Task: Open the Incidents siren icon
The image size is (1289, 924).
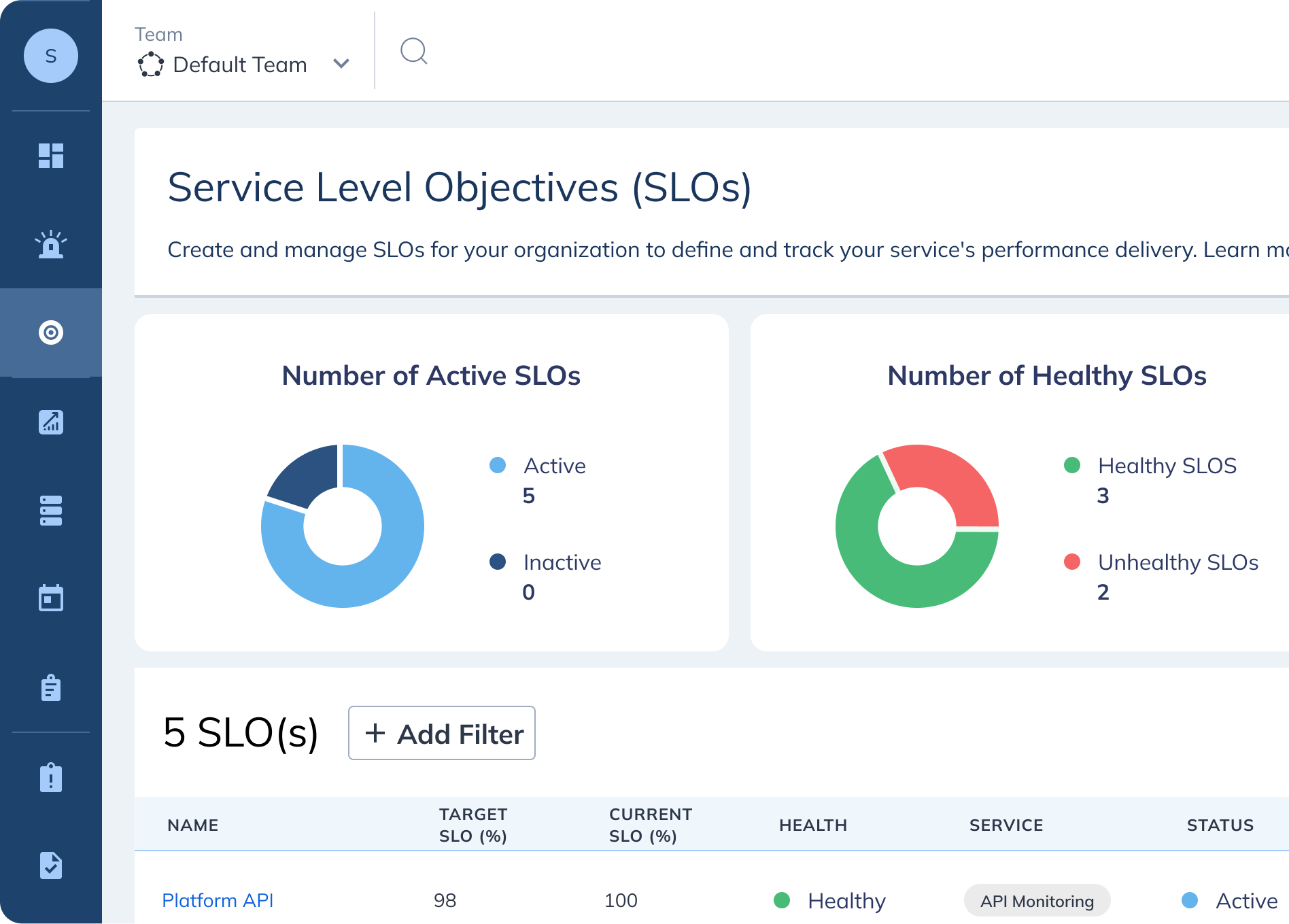Action: coord(51,245)
